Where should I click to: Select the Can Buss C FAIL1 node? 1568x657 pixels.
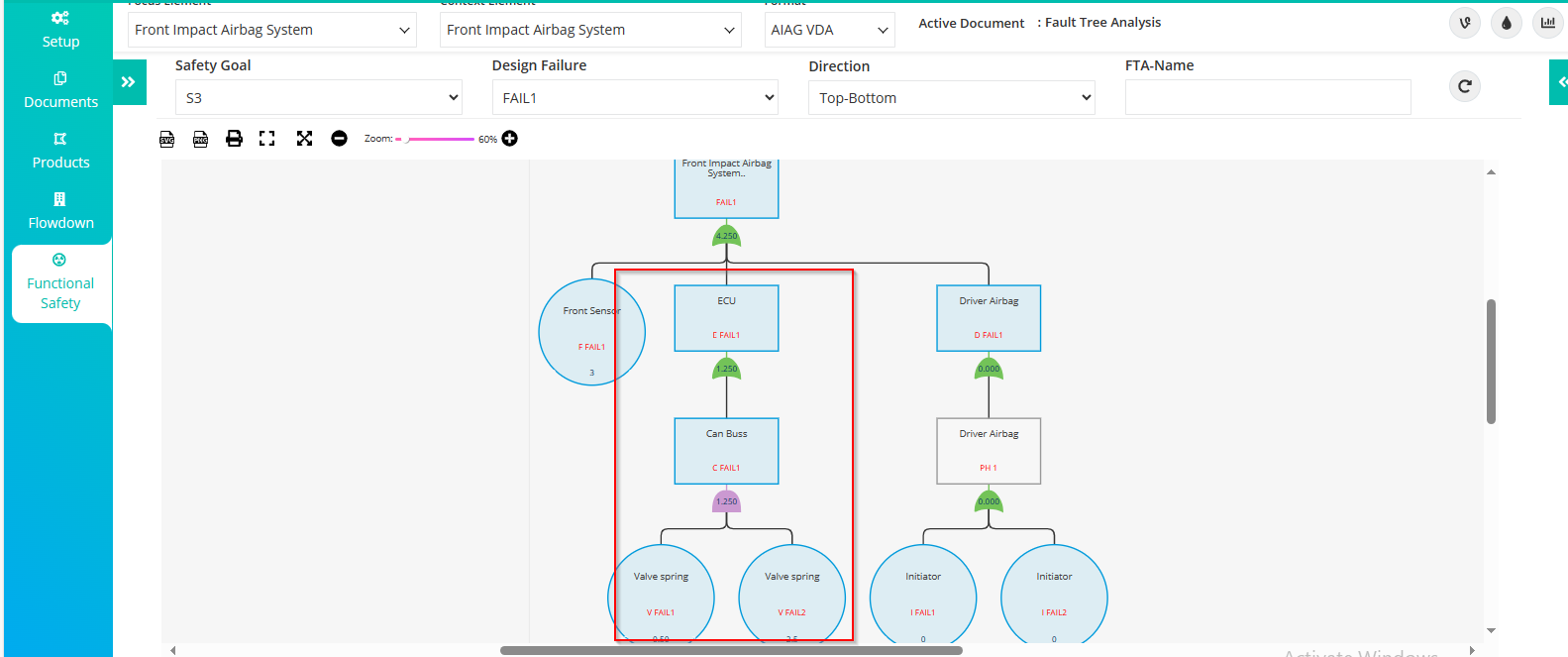pos(726,451)
